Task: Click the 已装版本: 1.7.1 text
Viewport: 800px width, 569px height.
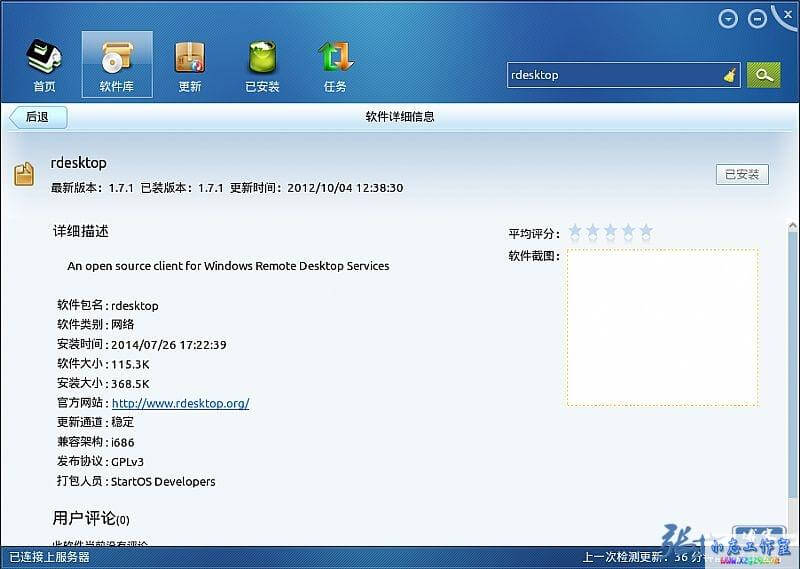Action: (182, 188)
